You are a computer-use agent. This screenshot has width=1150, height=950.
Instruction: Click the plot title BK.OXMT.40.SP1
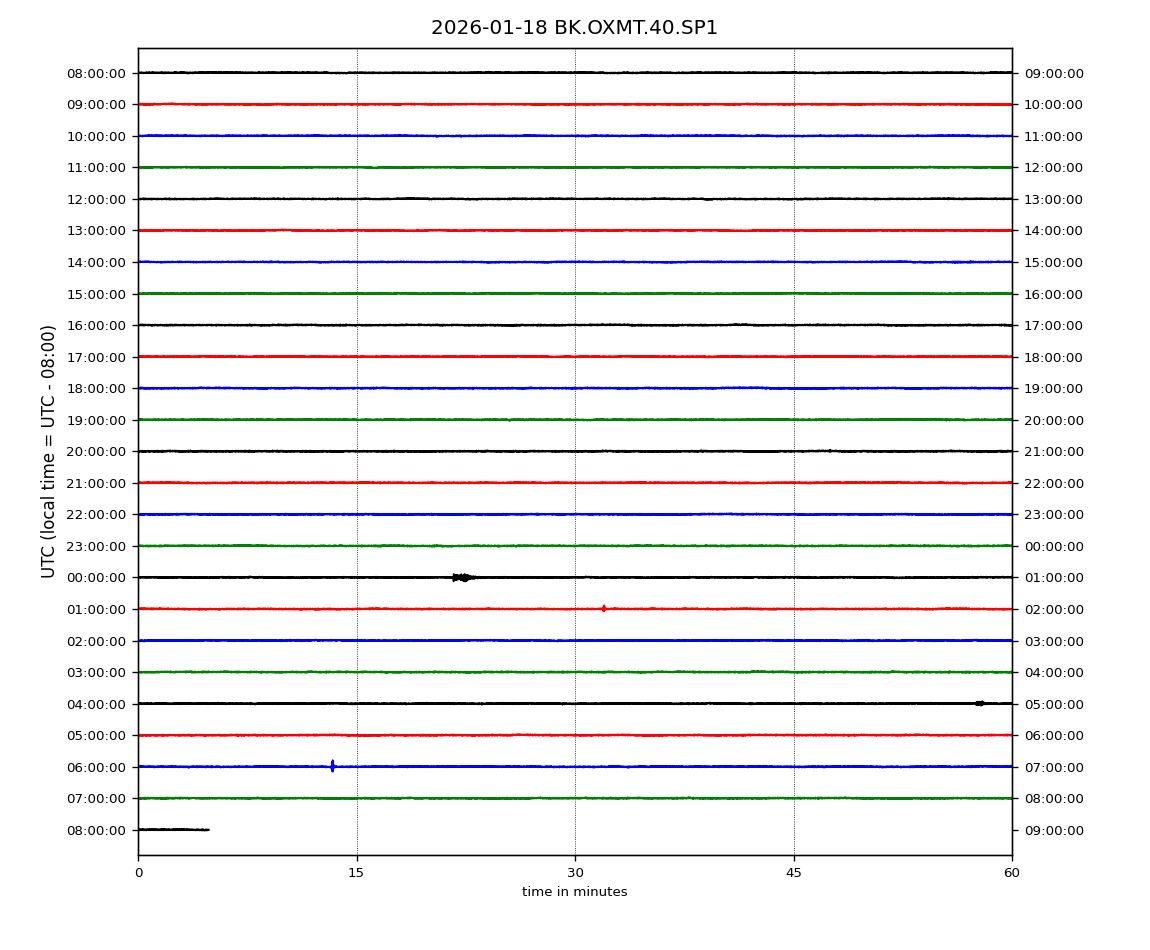click(574, 28)
